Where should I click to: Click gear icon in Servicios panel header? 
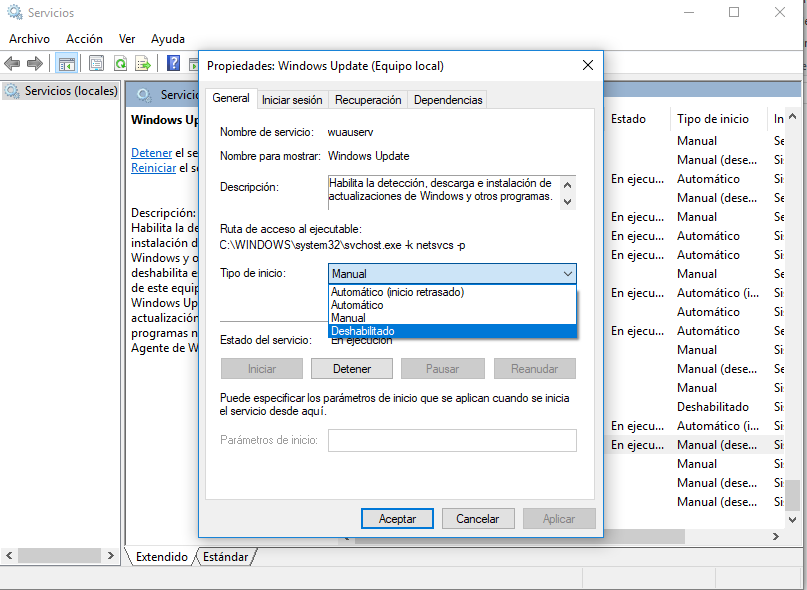click(x=144, y=95)
